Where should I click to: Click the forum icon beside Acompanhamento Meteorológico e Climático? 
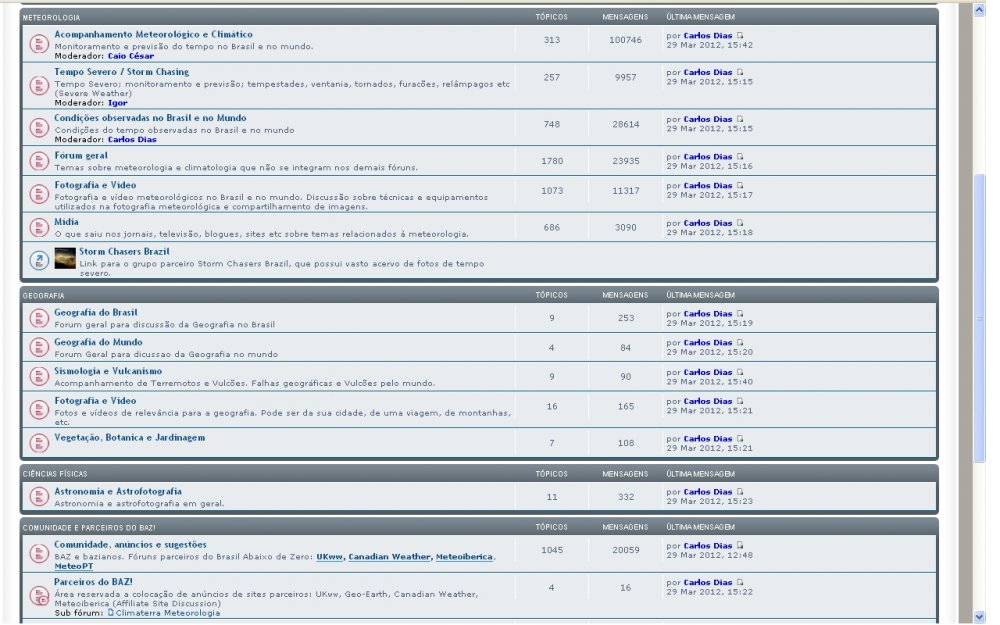tap(38, 44)
